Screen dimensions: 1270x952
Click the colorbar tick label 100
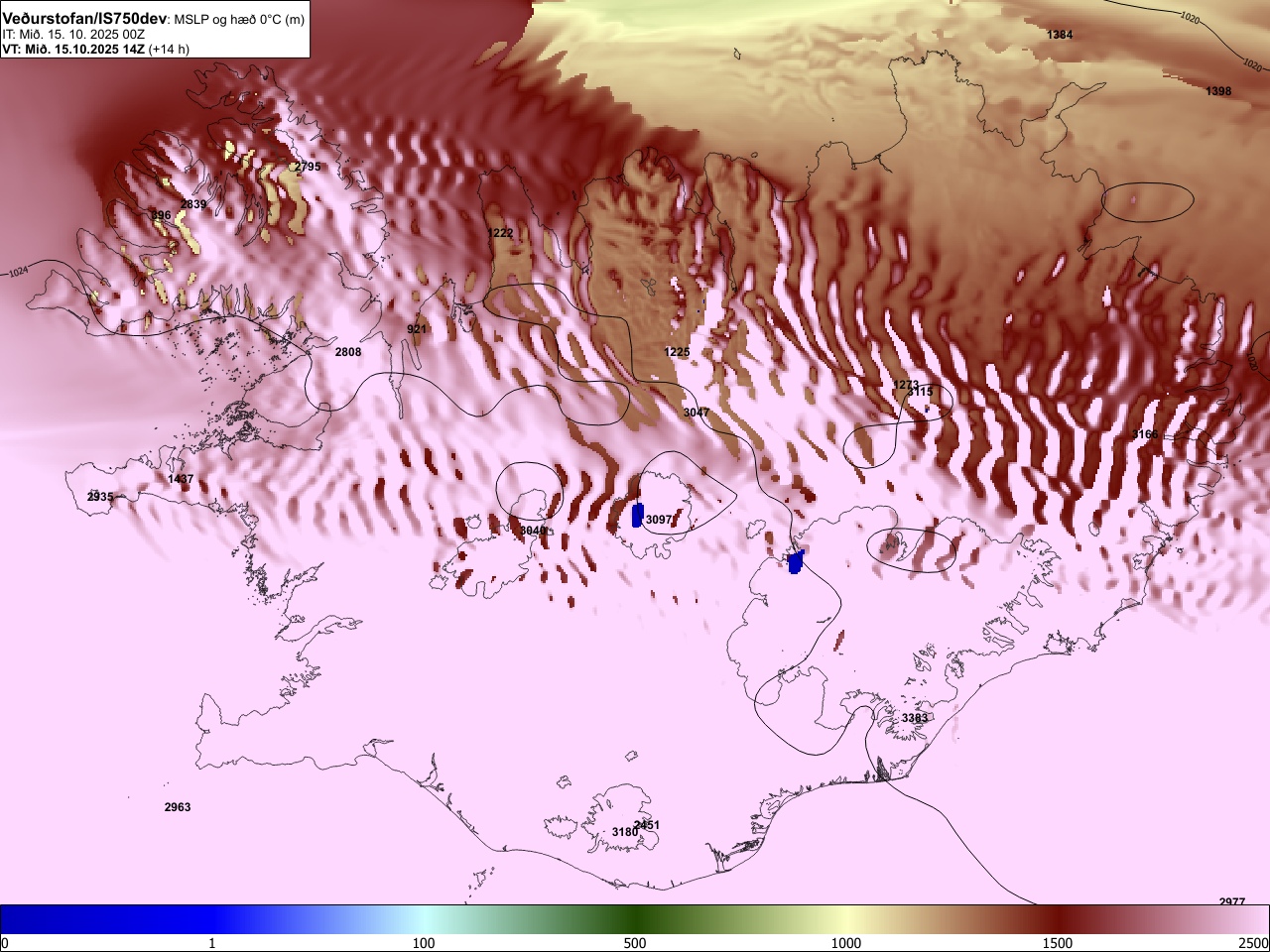tap(424, 943)
